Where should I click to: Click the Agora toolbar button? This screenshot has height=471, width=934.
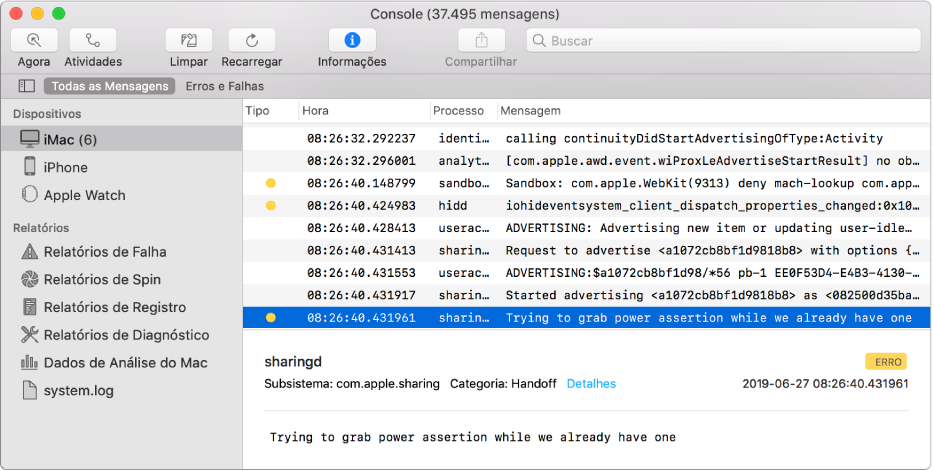34,40
